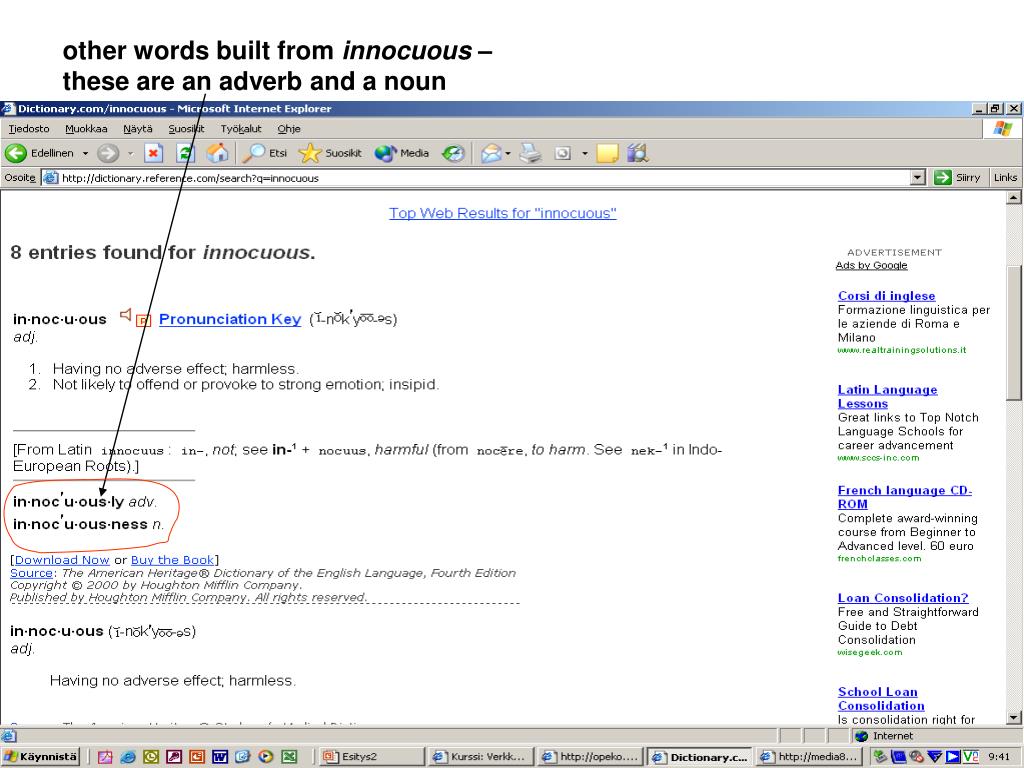
Task: Go to the Home page icon
Action: [x=217, y=153]
